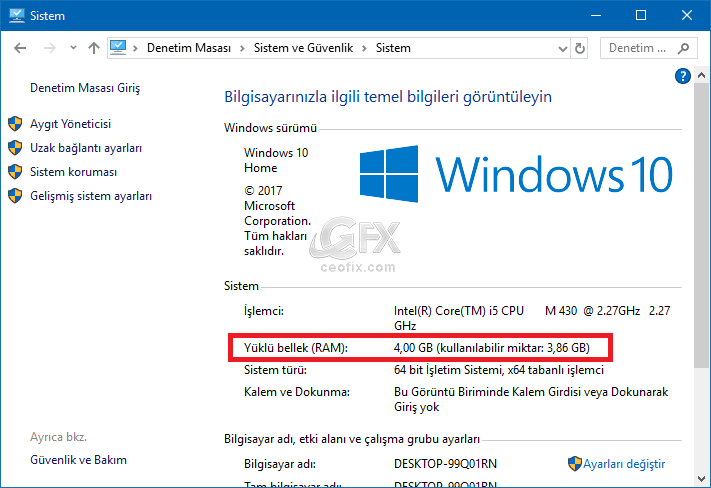Open Denetim Masası Giriş link
The height and width of the screenshot is (488, 711).
[85, 88]
